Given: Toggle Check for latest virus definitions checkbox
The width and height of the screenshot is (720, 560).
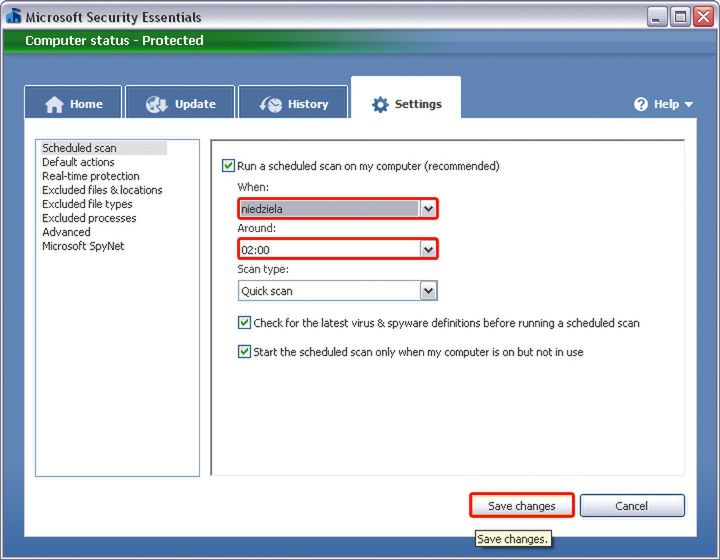Looking at the screenshot, I should coord(244,323).
